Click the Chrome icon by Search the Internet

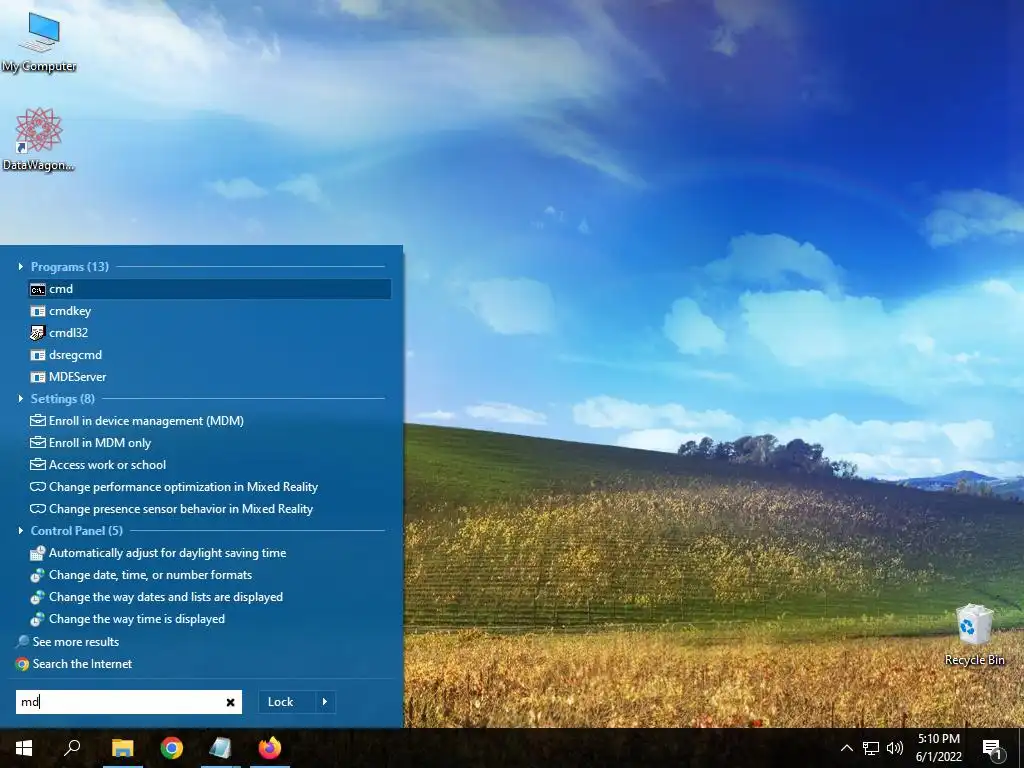(x=23, y=664)
